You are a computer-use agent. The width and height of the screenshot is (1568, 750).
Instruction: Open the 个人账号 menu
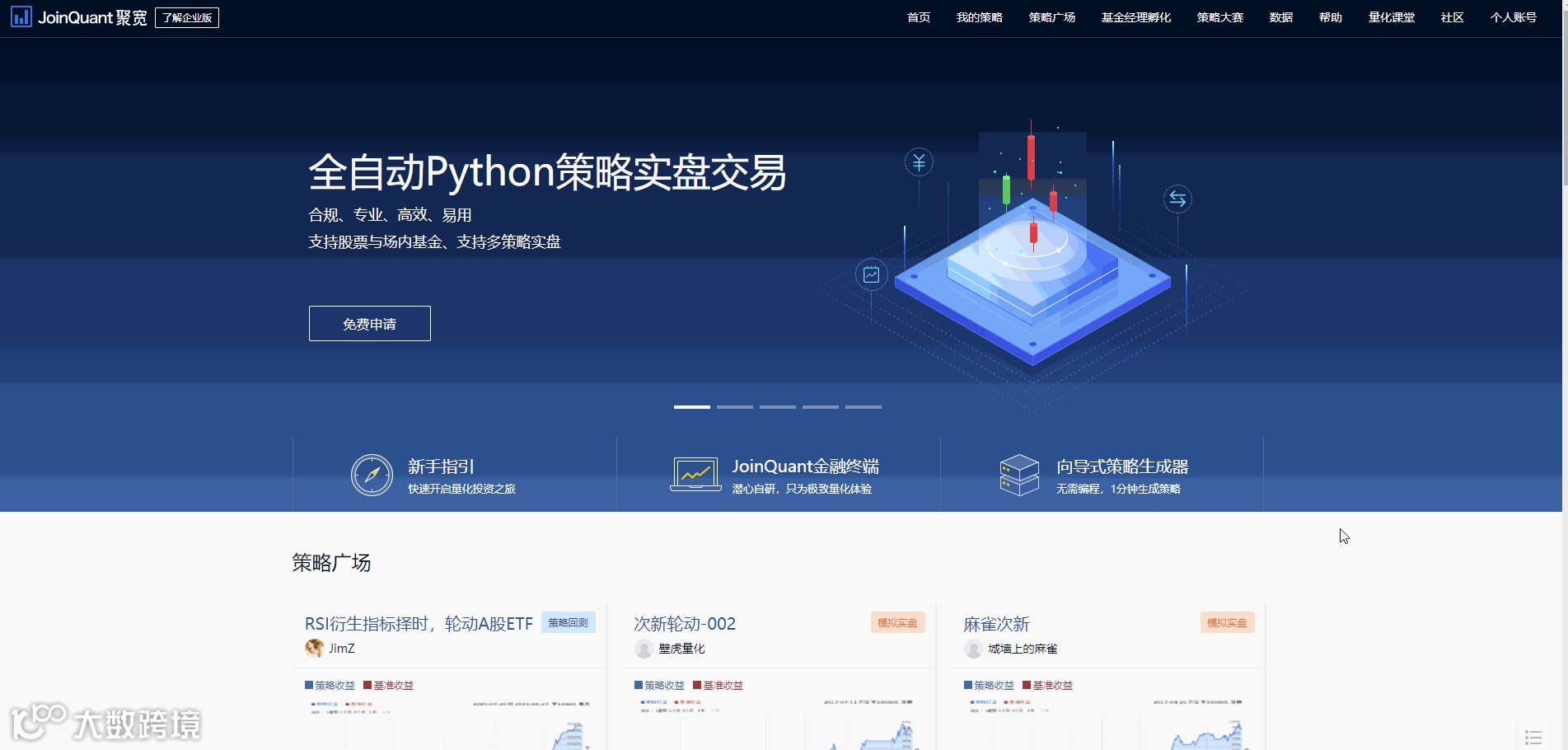[1514, 17]
